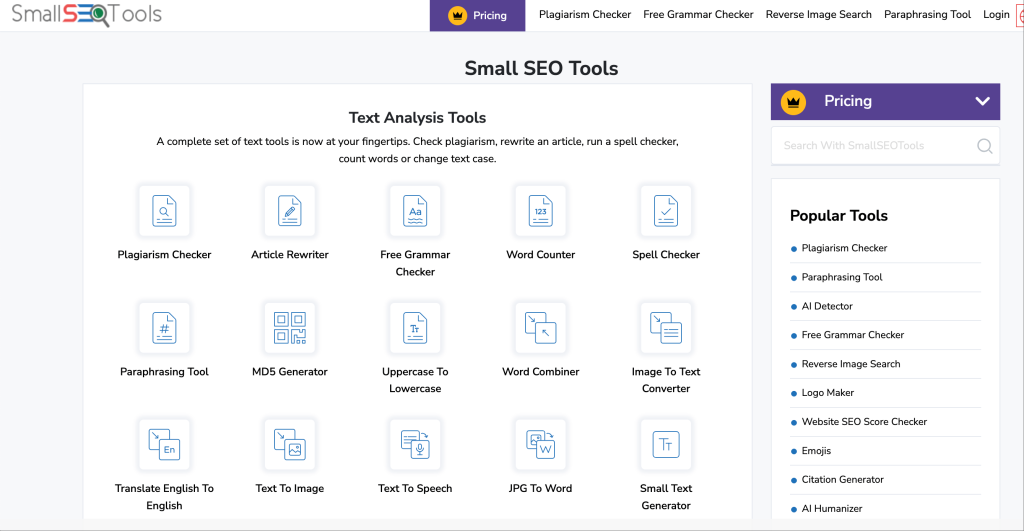This screenshot has width=1024, height=531.
Task: Click the Text To Speech label text
Action: point(415,489)
